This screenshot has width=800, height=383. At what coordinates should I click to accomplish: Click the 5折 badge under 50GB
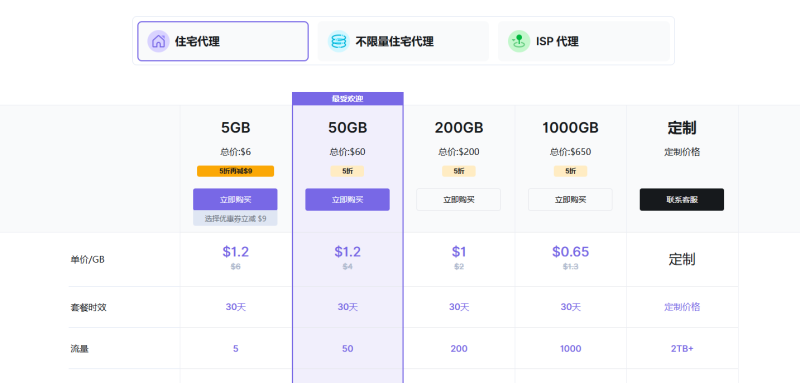point(347,171)
